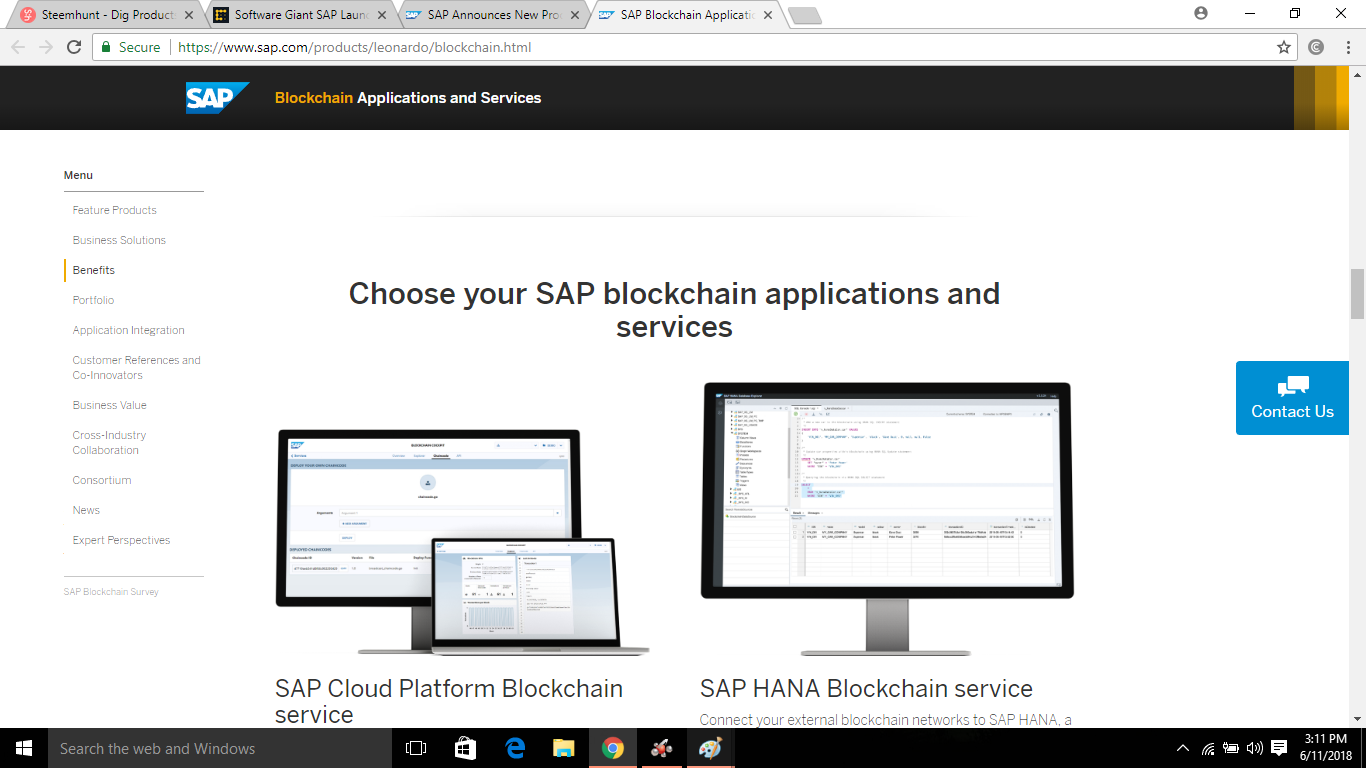Open the Action Center notifications icon
Image resolution: width=1366 pixels, height=768 pixels.
[1279, 748]
